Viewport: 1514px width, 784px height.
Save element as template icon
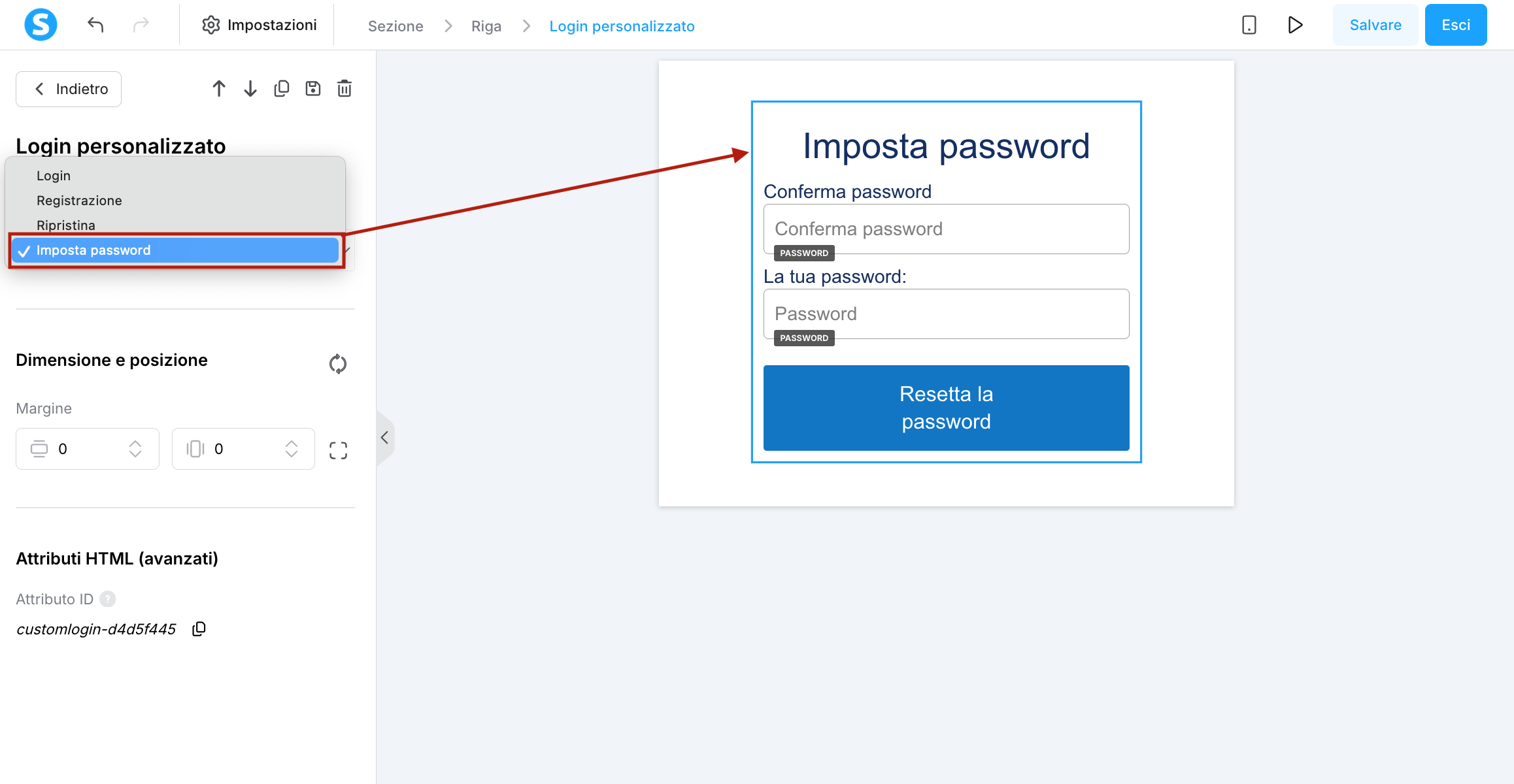click(x=313, y=89)
